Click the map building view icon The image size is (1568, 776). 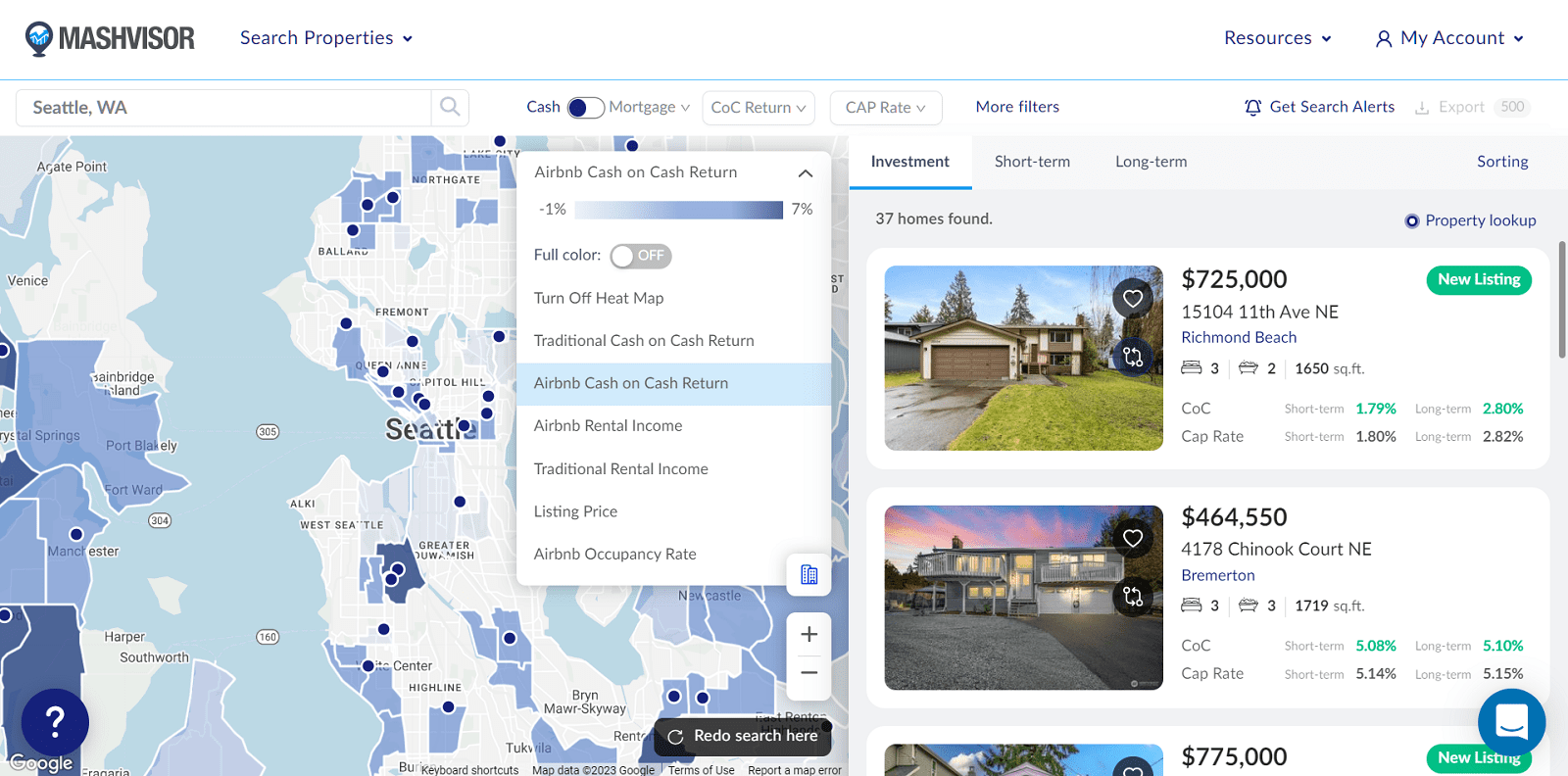point(808,574)
